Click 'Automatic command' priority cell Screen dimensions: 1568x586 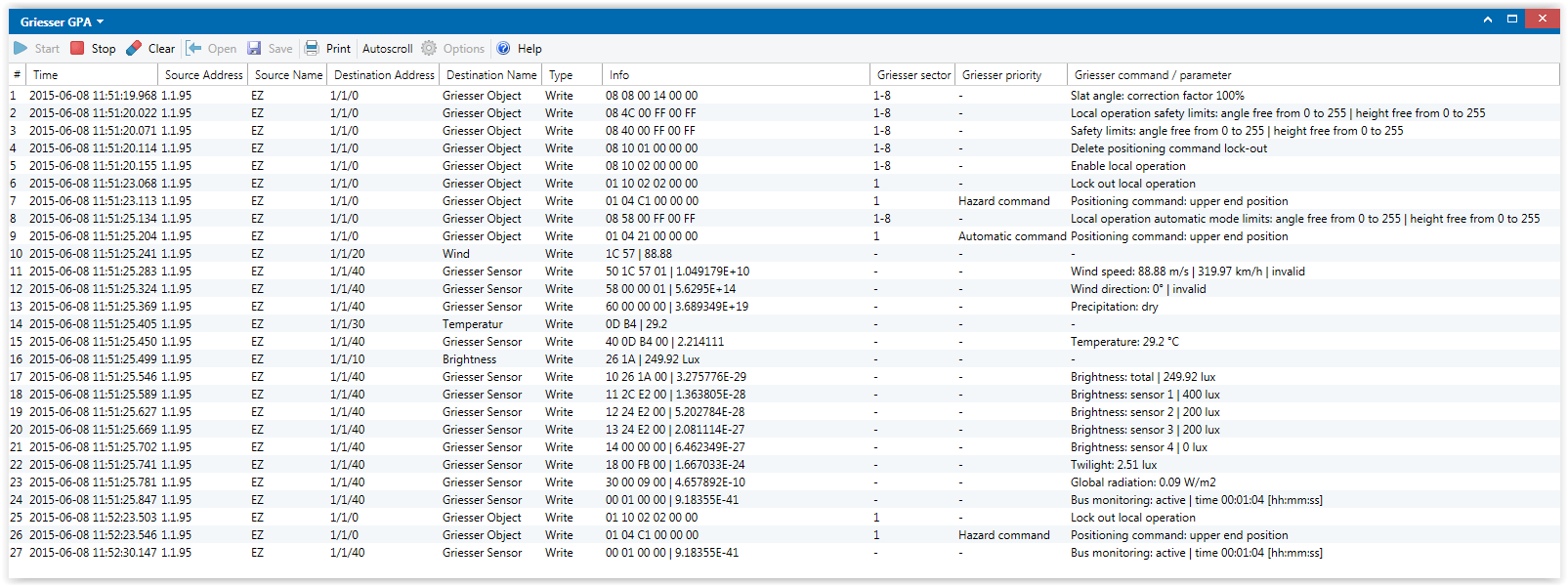pyautogui.click(x=1012, y=236)
